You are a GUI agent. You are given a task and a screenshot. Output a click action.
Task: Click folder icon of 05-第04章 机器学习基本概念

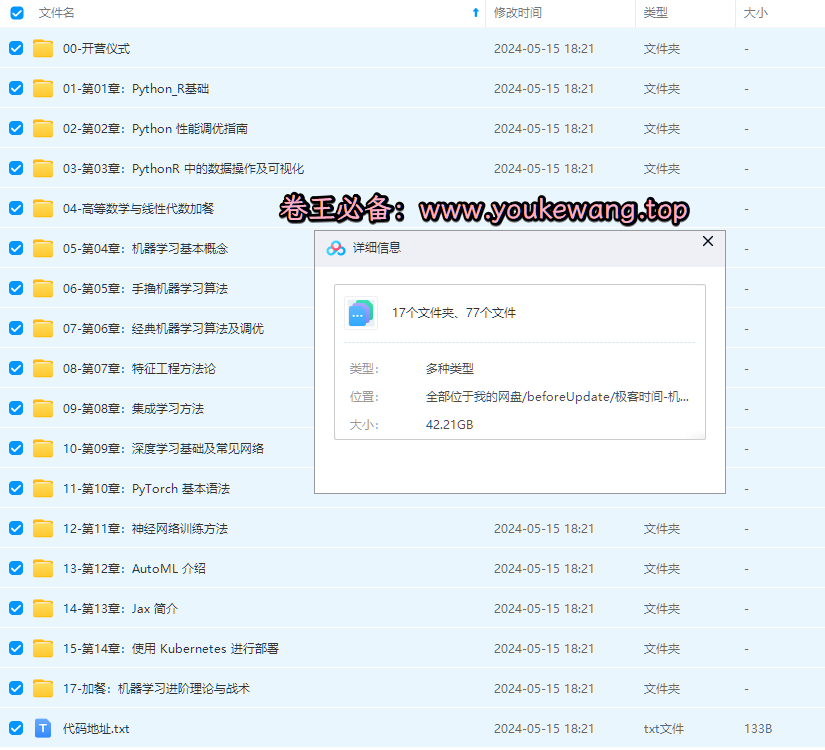[x=43, y=248]
